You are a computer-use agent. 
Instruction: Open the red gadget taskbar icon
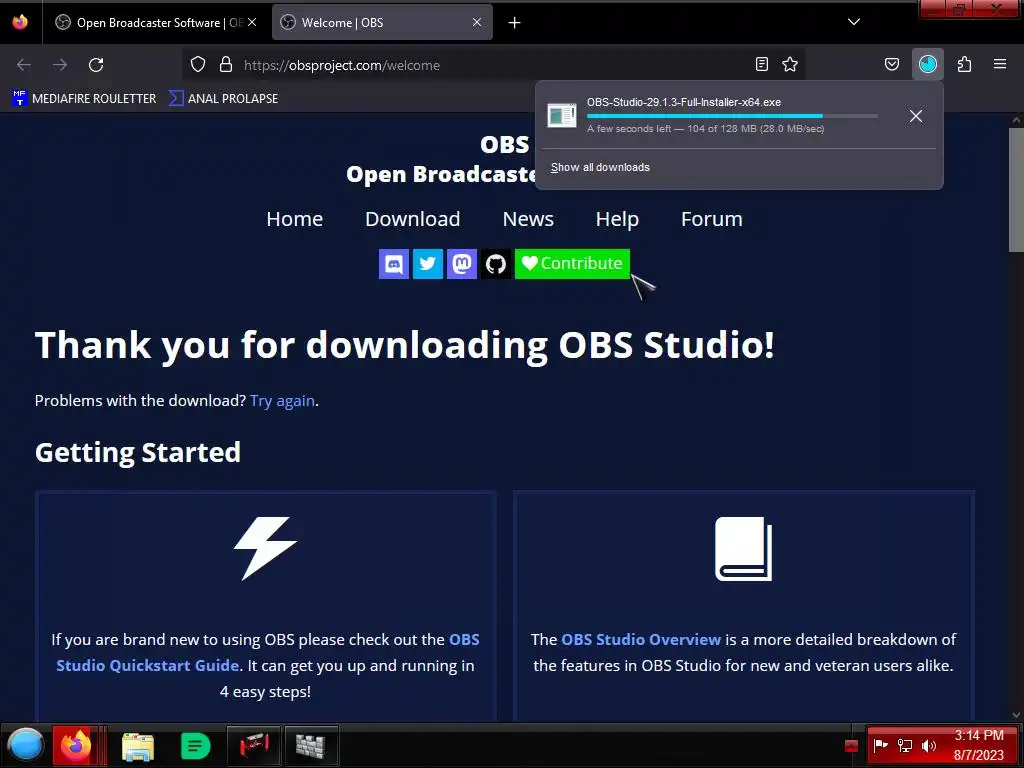coord(254,745)
